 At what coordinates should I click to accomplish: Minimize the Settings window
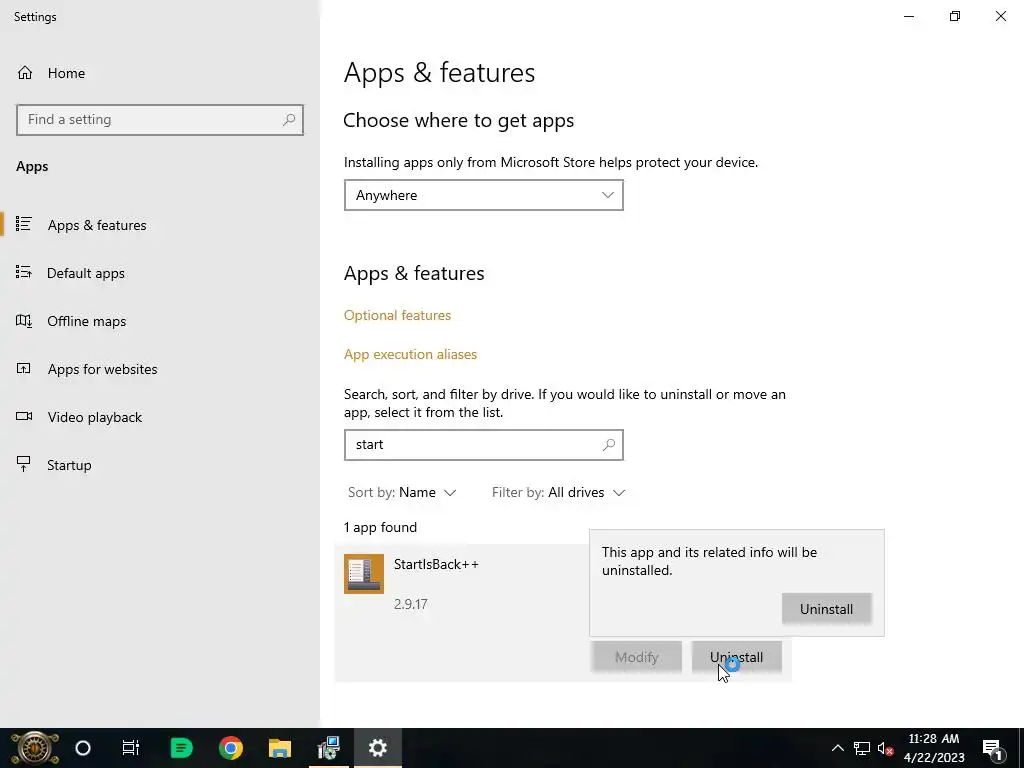pos(908,16)
